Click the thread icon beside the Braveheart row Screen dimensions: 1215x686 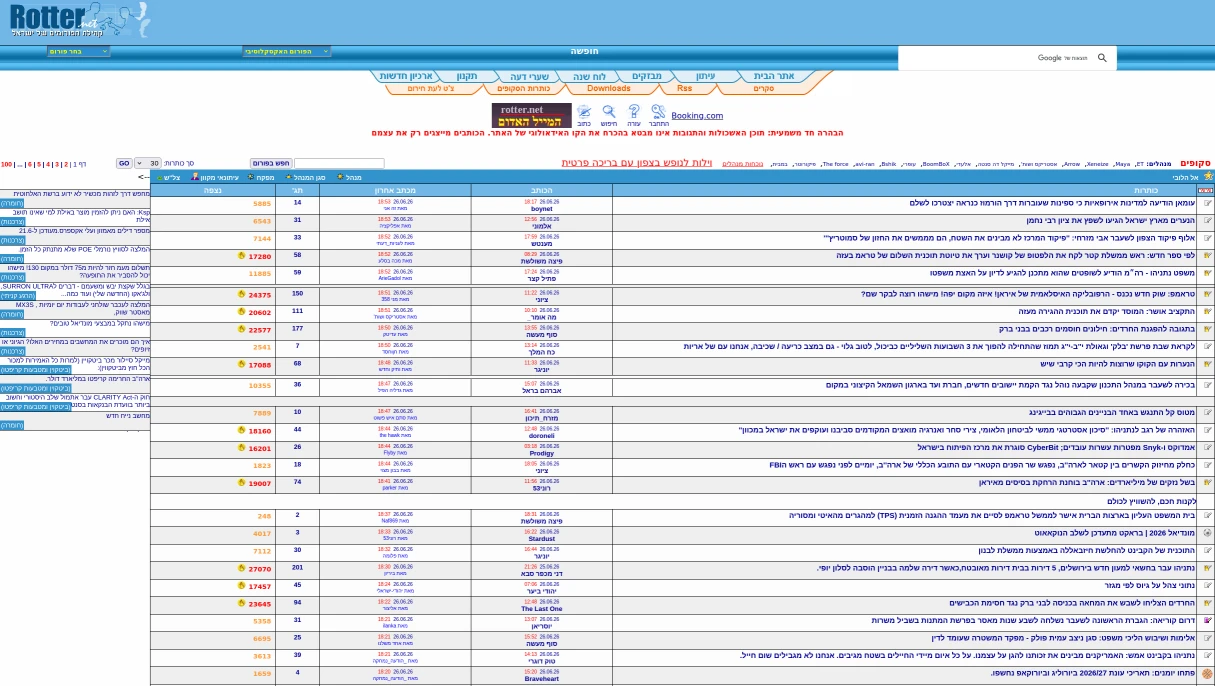coord(1207,674)
